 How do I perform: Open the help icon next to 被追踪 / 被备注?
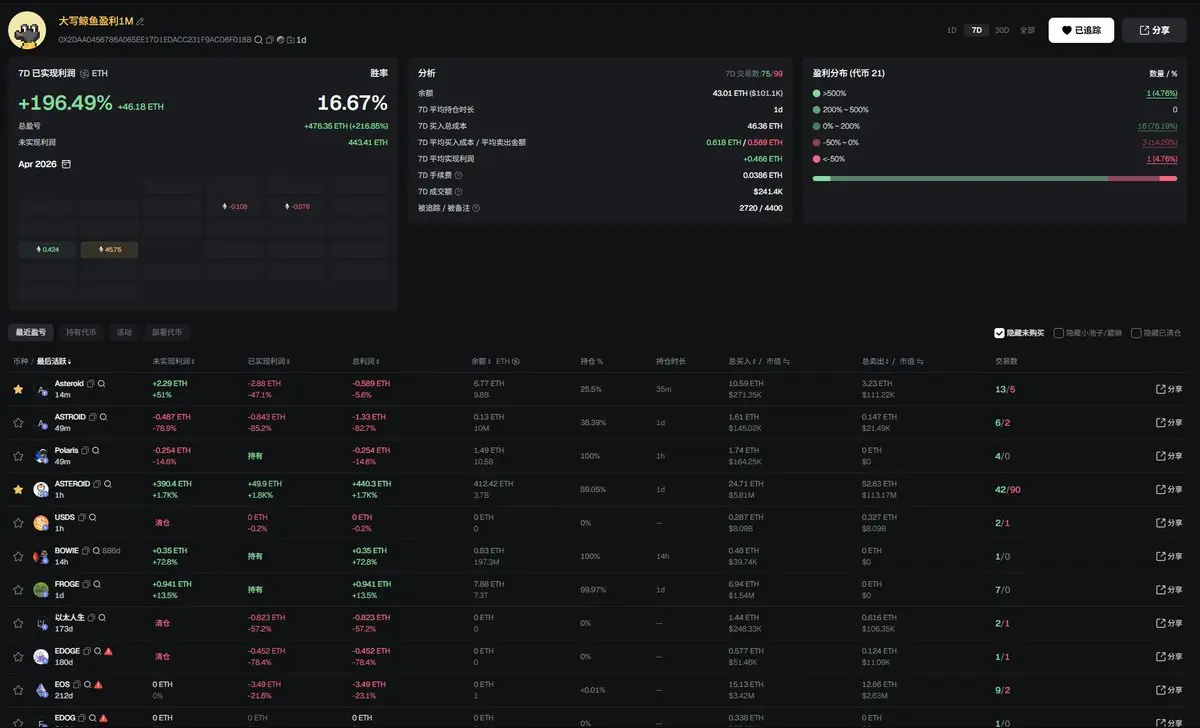(476, 208)
